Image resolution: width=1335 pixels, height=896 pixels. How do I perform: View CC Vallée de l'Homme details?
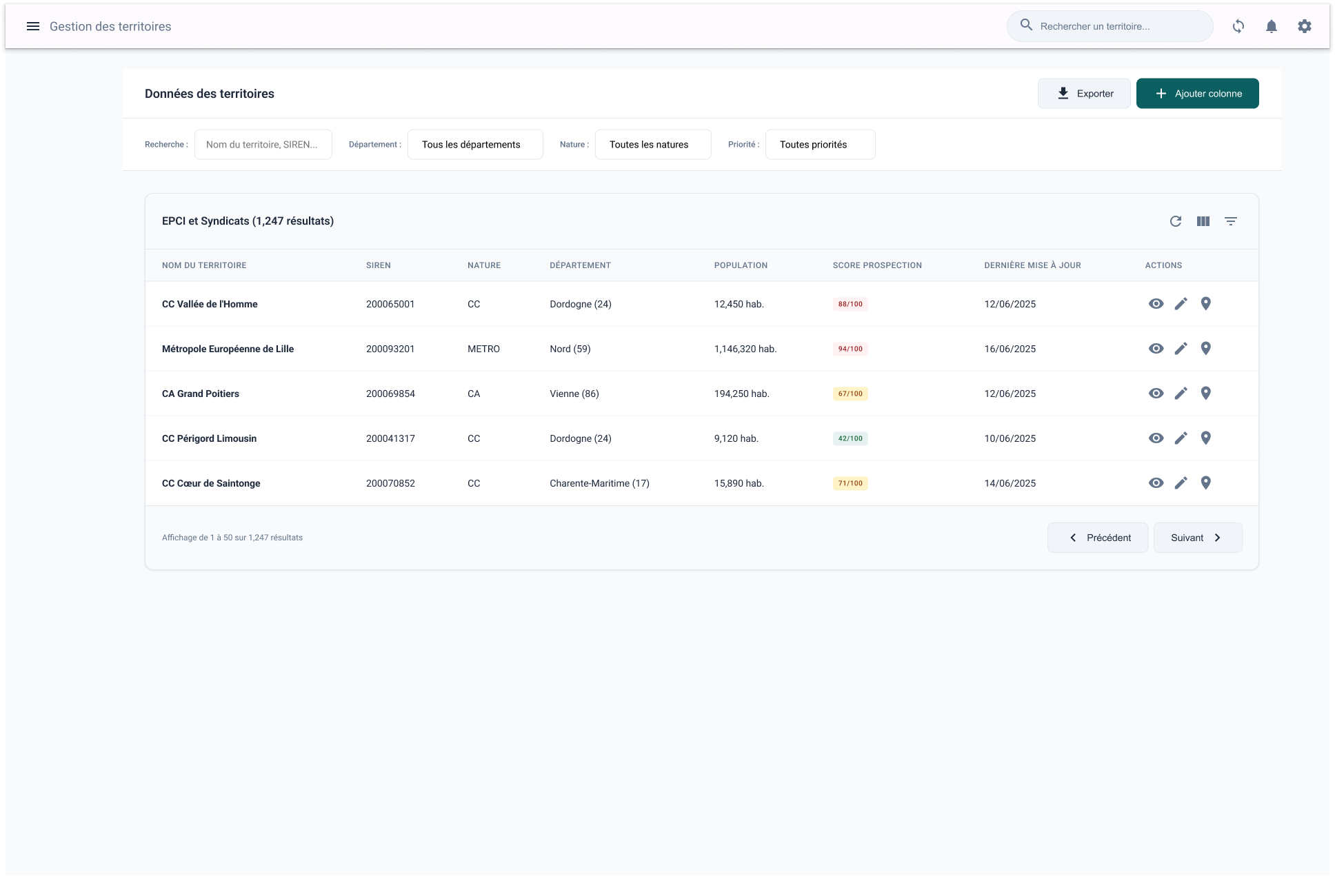1156,304
